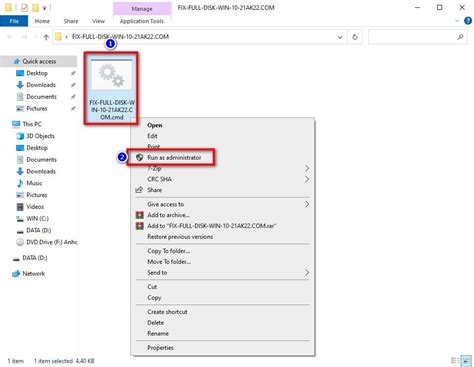This screenshot has width=474, height=367.
Task: Open Properties from context menu
Action: click(x=160, y=348)
